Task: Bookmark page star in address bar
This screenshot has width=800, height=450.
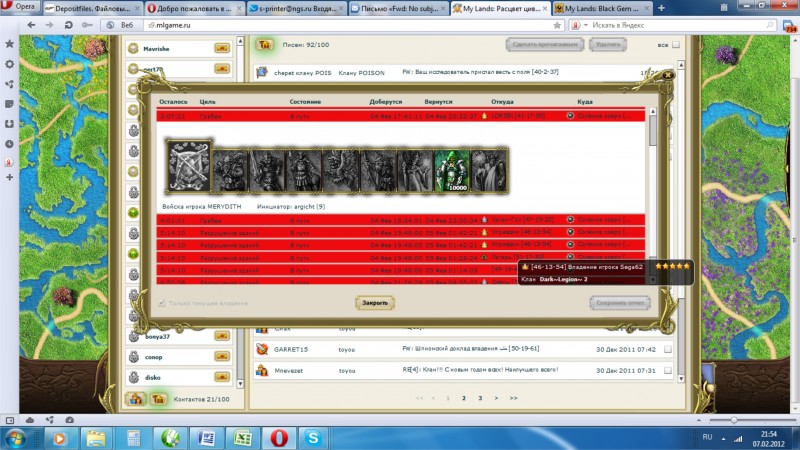Action: point(557,24)
